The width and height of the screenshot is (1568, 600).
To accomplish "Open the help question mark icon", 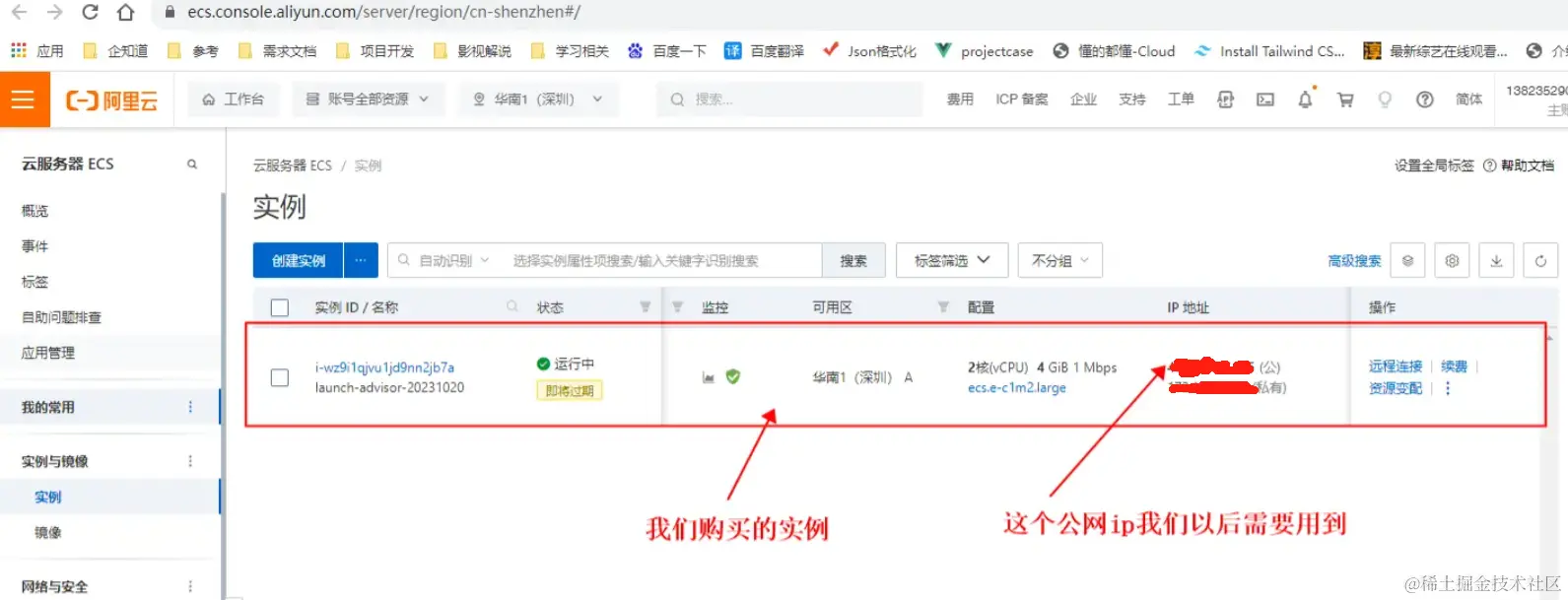I will (x=1425, y=100).
